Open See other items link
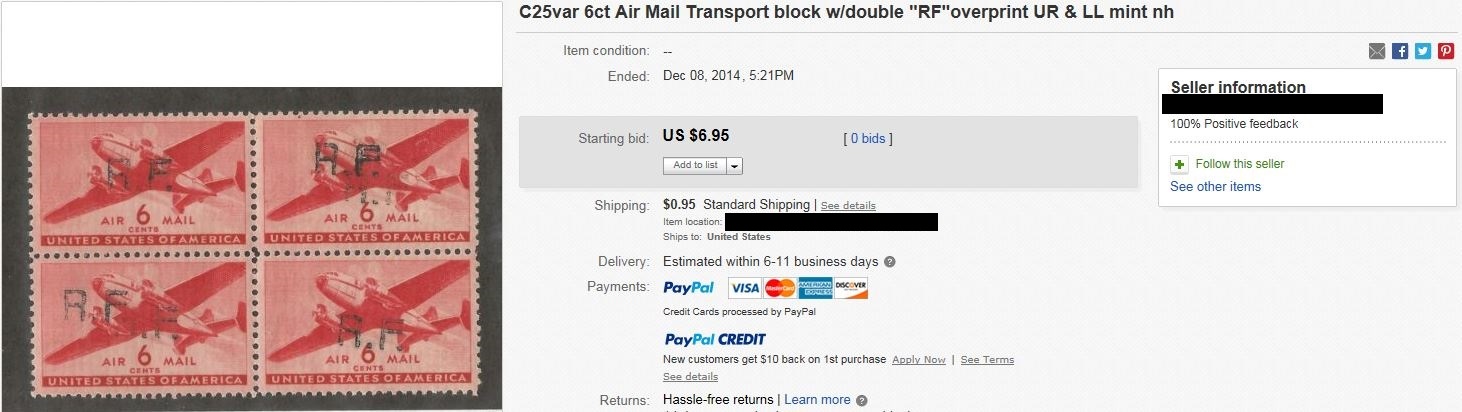The height and width of the screenshot is (412, 1462). tap(1215, 187)
